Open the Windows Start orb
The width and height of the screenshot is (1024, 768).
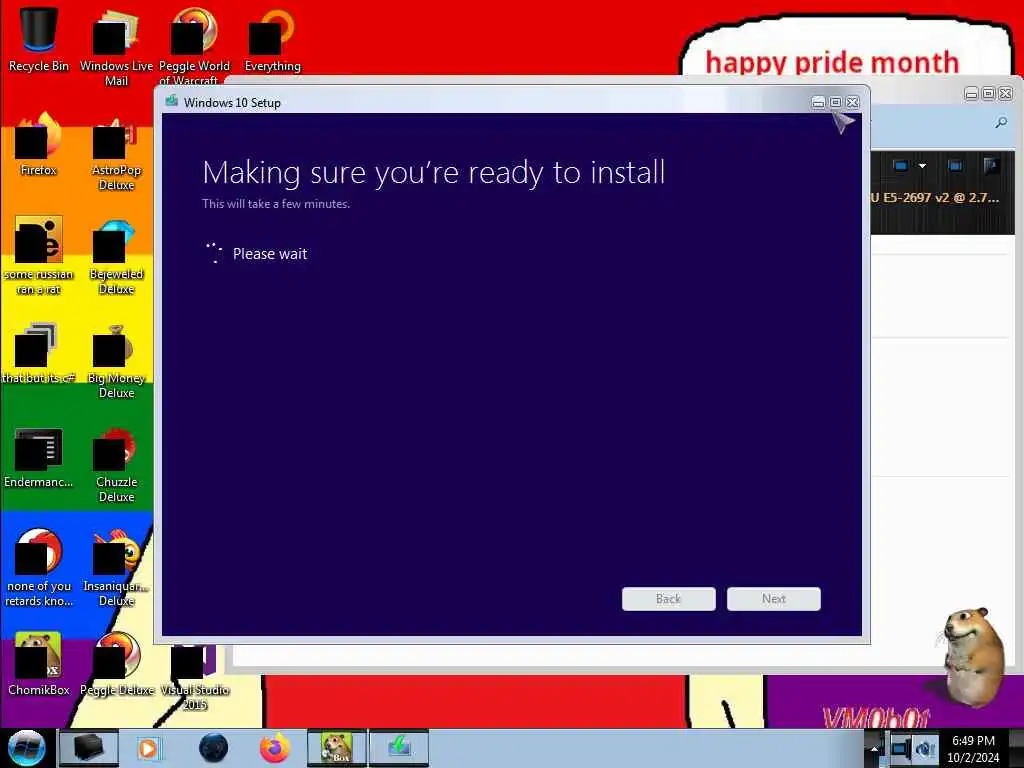point(27,748)
